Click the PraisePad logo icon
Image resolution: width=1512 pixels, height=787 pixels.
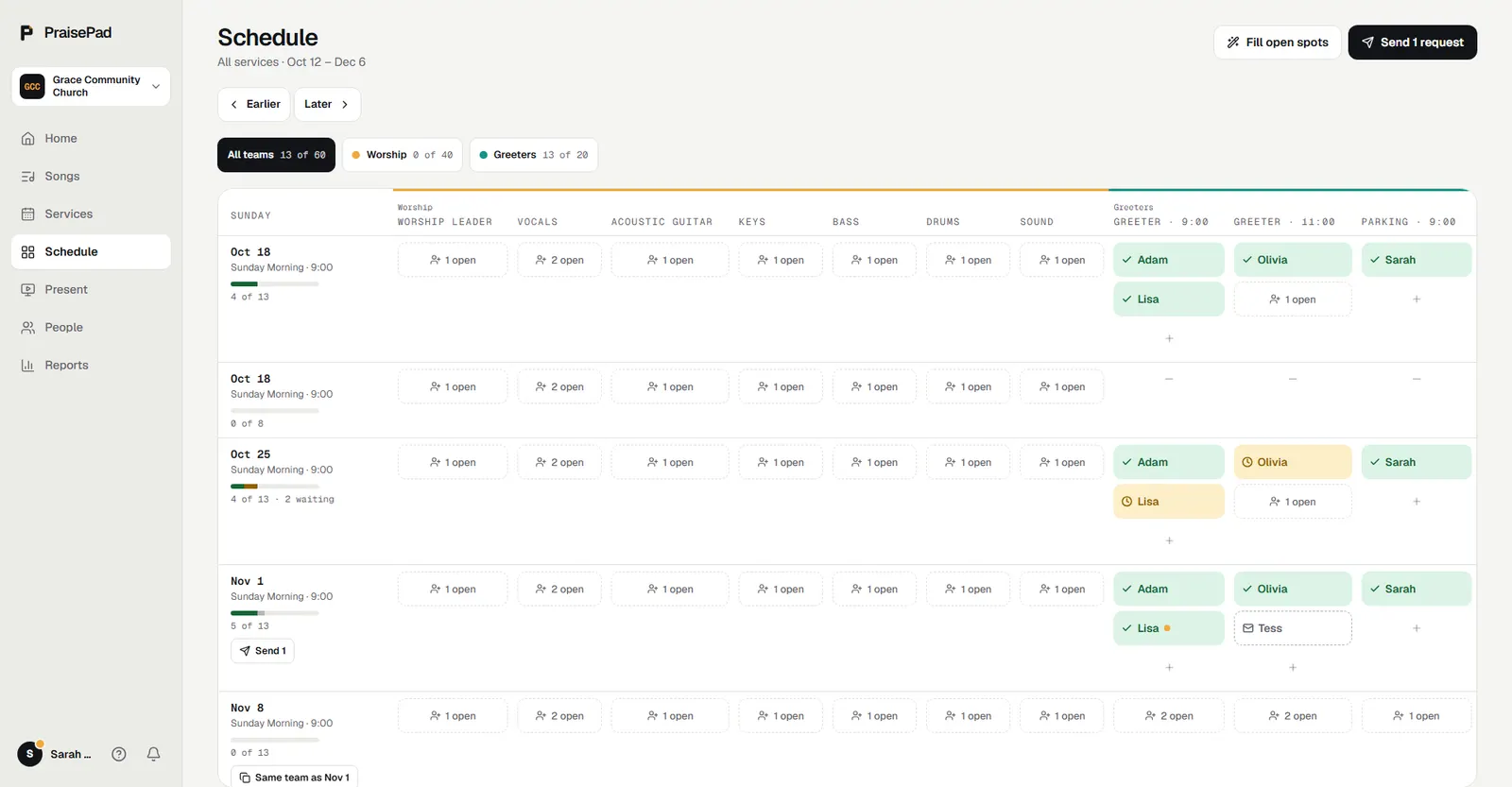click(26, 33)
